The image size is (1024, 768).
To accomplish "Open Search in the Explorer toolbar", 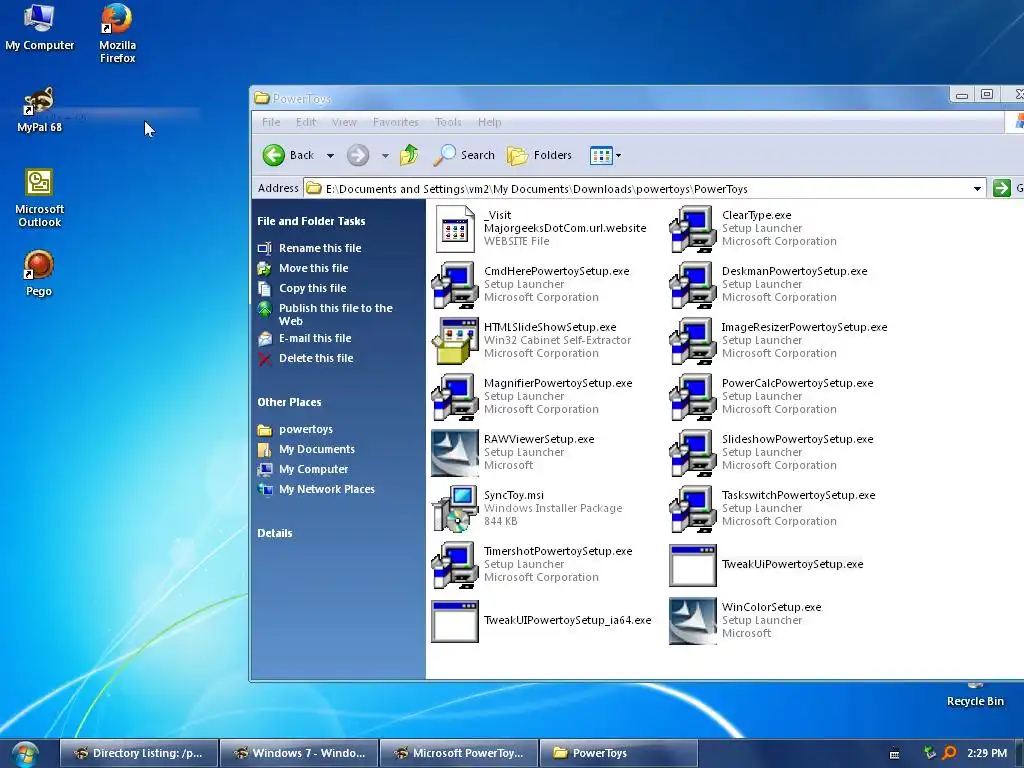I will 464,155.
